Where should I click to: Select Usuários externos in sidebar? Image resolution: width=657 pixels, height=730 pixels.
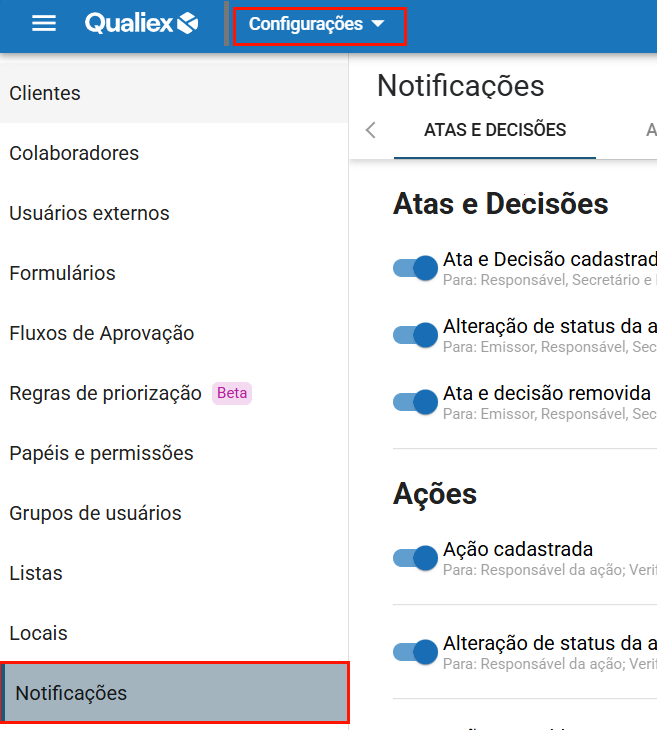pyautogui.click(x=89, y=213)
